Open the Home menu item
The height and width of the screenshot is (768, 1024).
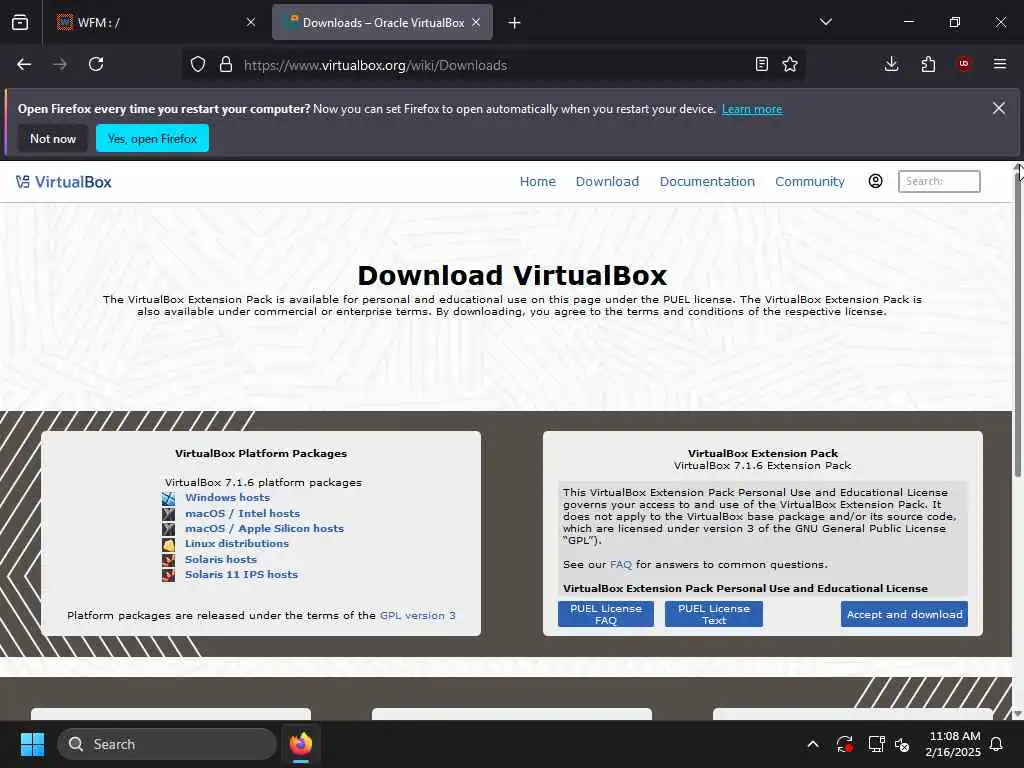click(x=537, y=182)
